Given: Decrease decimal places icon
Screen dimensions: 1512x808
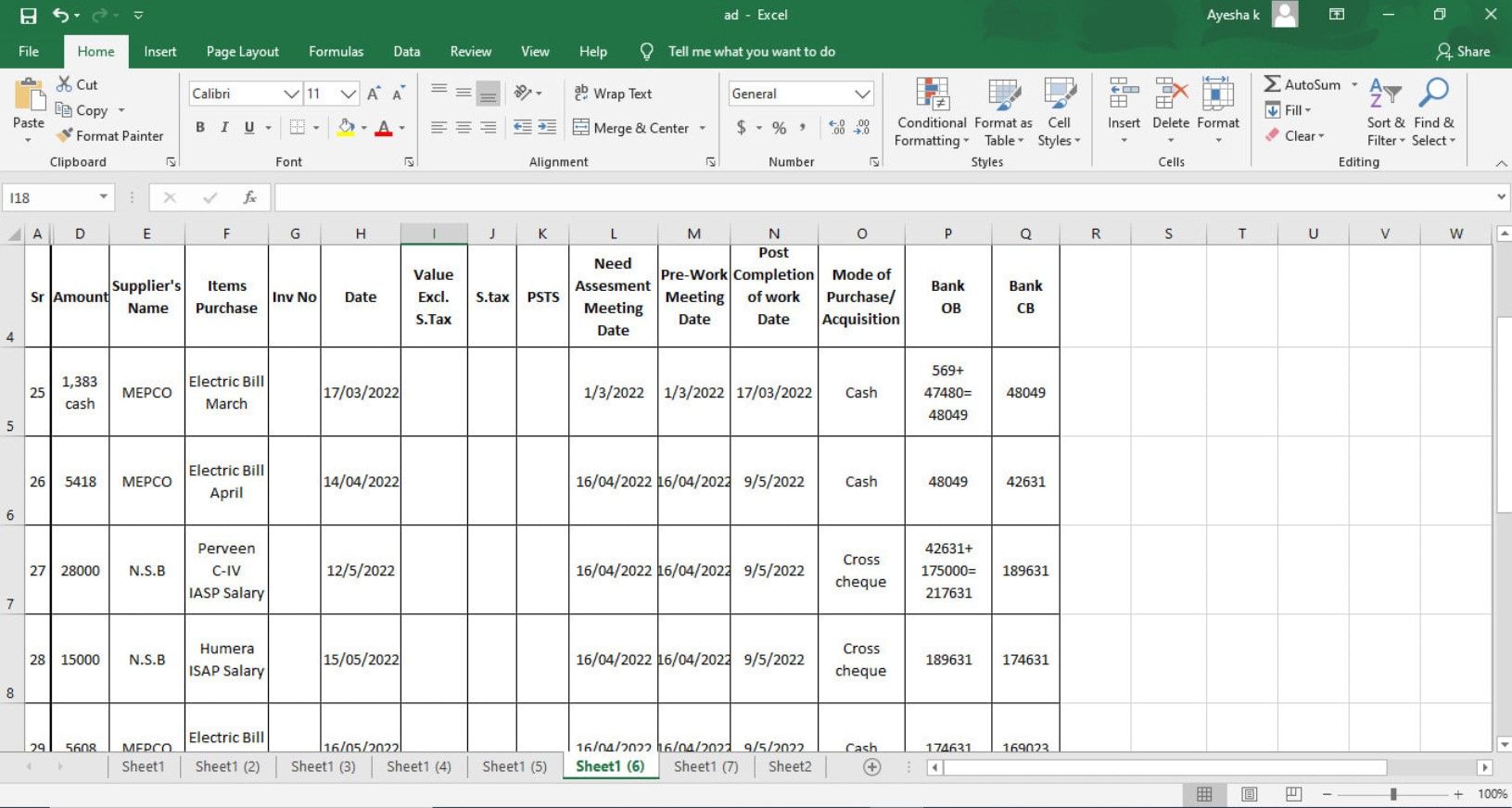Looking at the screenshot, I should point(862,127).
